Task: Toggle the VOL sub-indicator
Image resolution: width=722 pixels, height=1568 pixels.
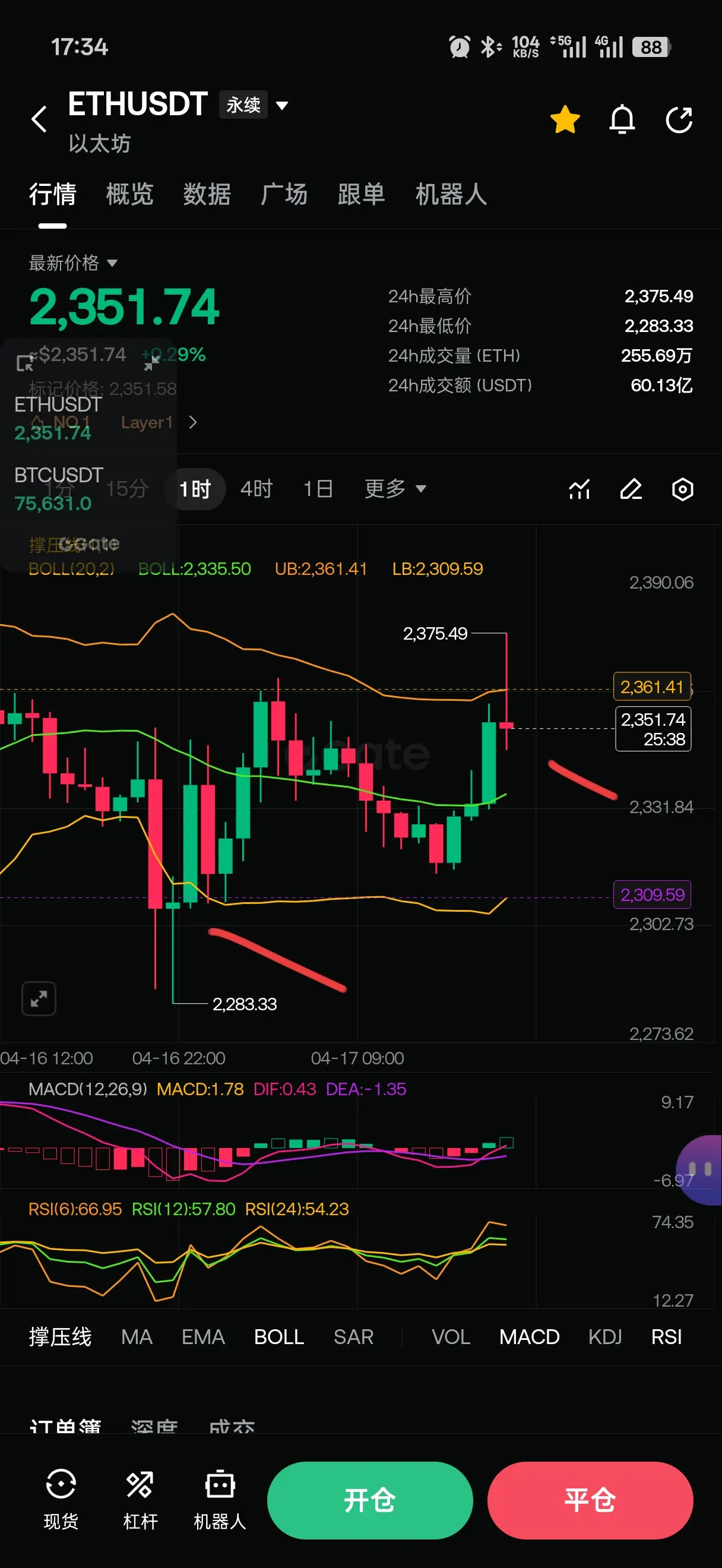Action: pos(451,1337)
